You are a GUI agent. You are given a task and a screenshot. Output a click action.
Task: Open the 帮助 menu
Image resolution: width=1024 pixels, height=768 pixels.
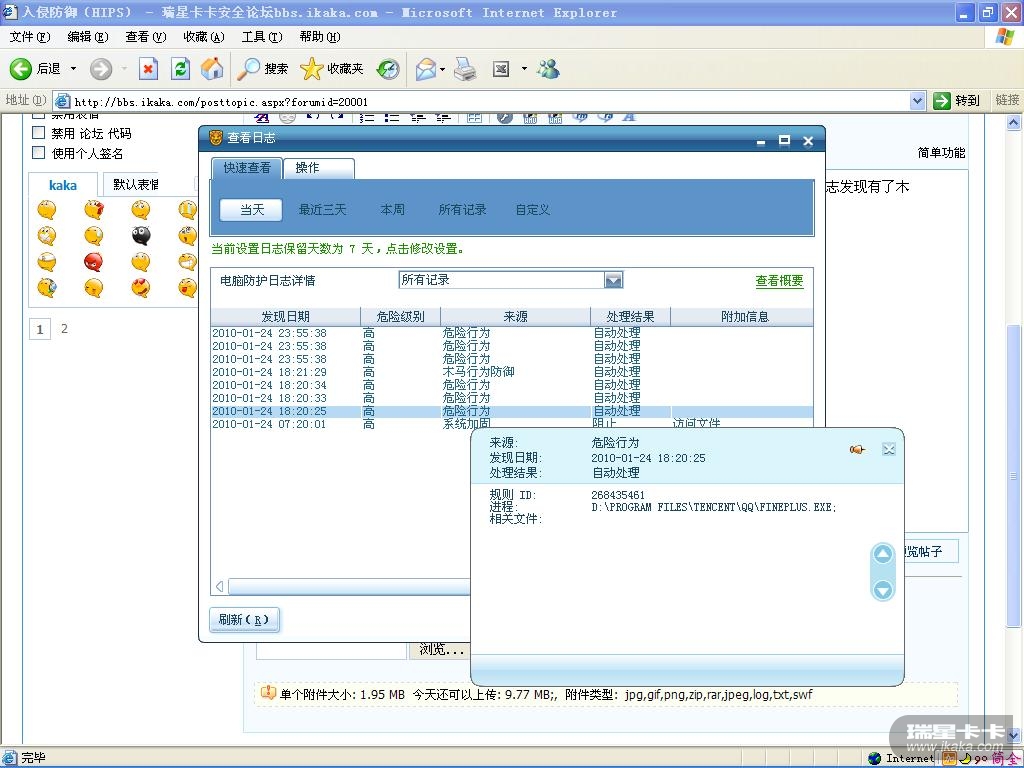(320, 37)
